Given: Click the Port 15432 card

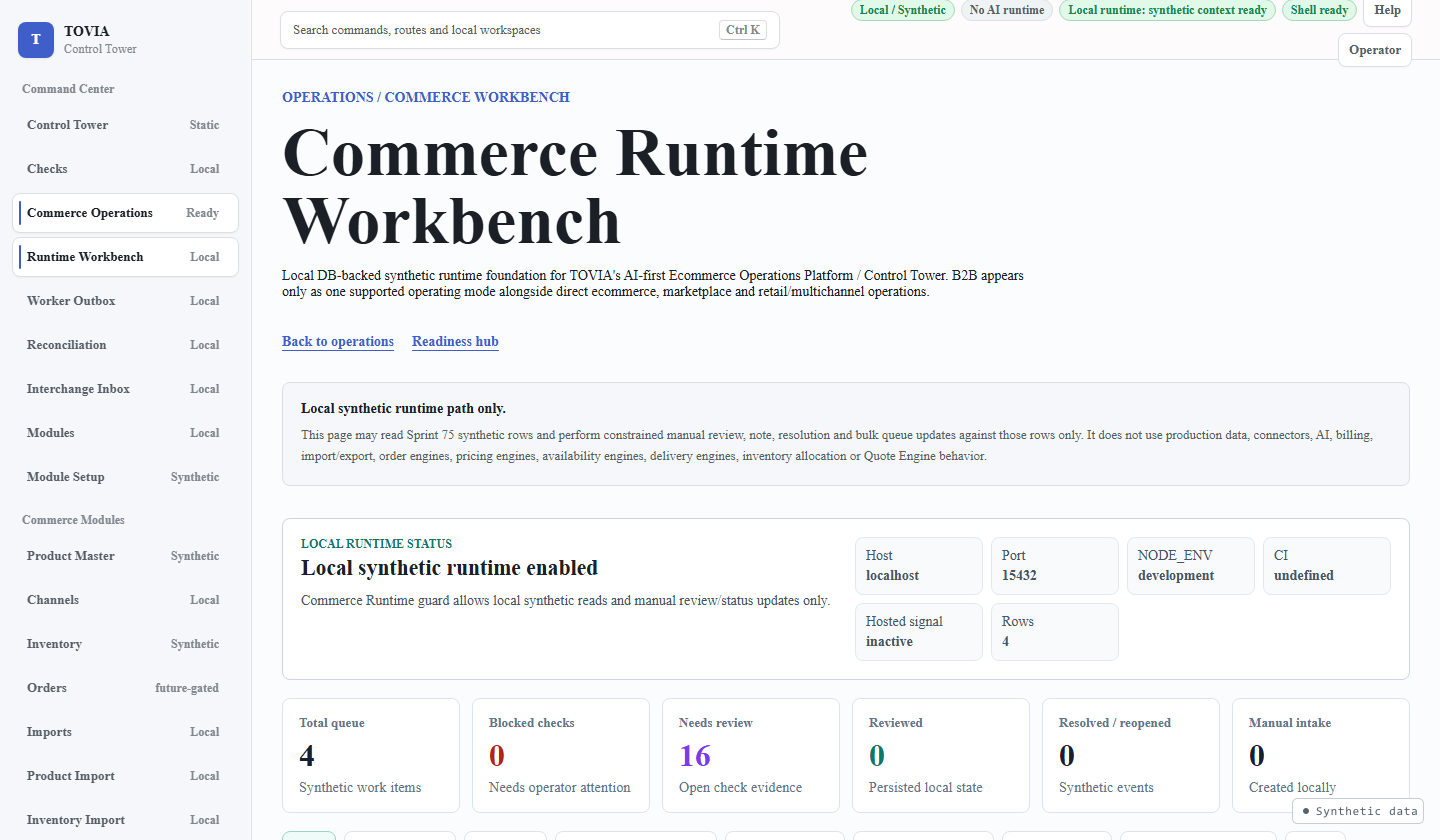Looking at the screenshot, I should [1055, 566].
